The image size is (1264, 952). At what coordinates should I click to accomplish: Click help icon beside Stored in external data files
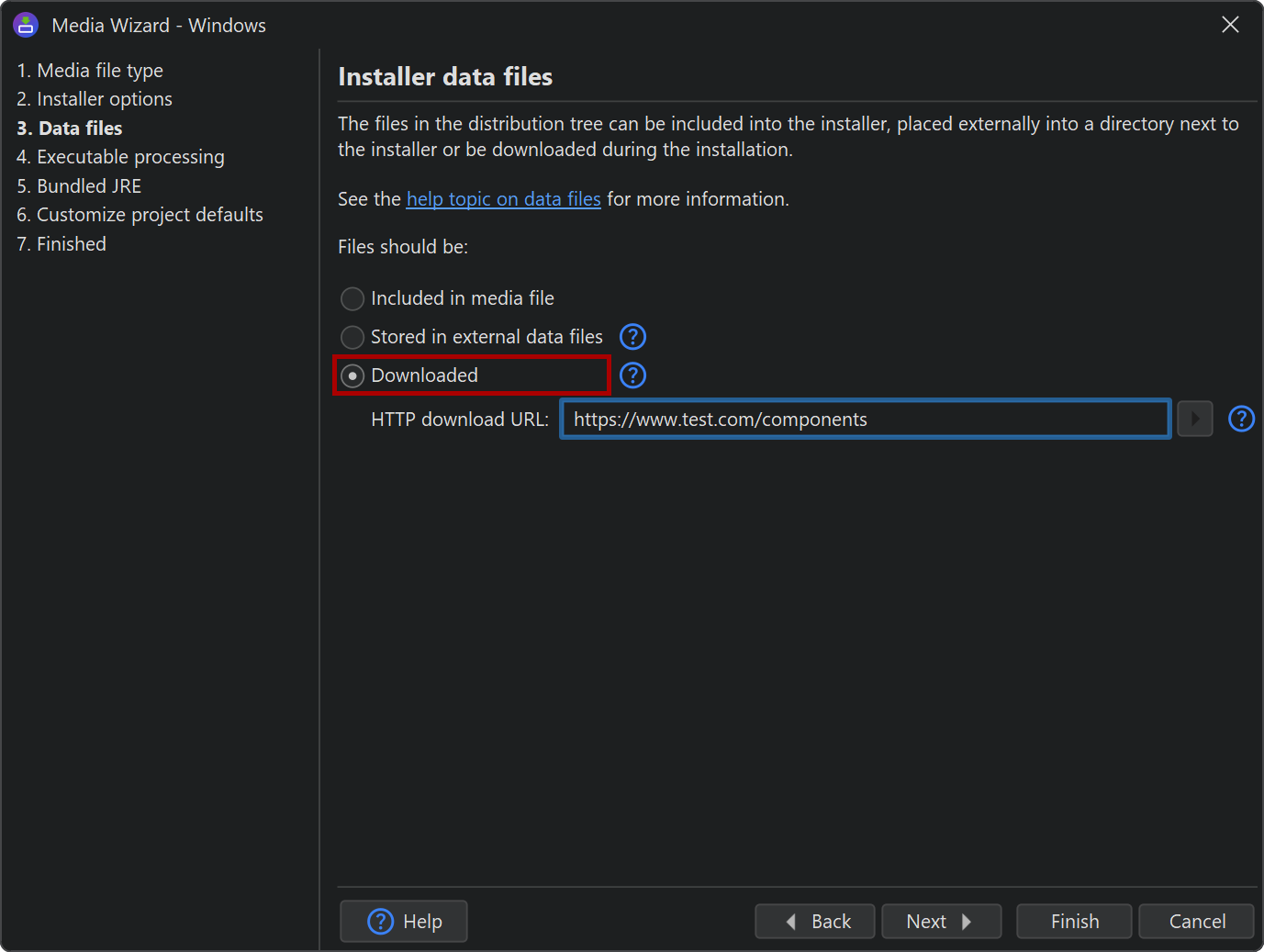coord(632,337)
